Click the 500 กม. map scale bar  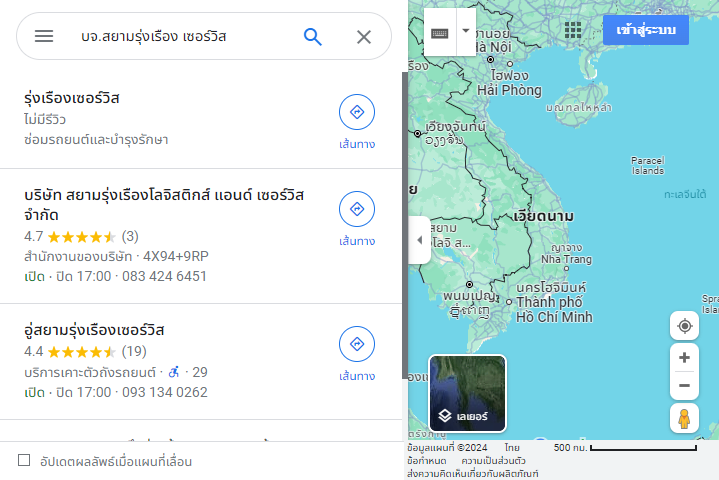tap(625, 447)
